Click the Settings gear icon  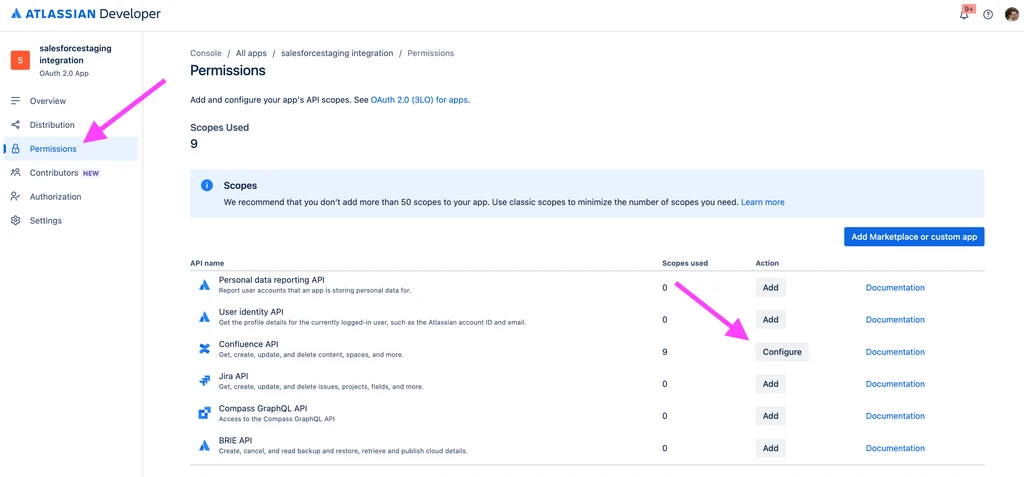tap(16, 221)
